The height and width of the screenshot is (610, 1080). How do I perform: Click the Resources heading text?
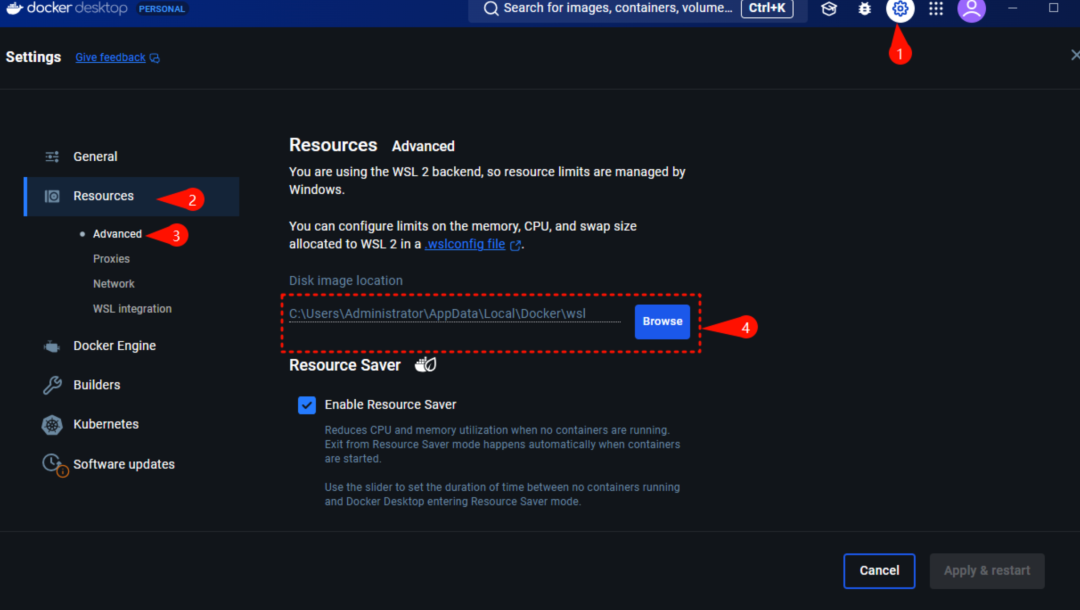[333, 145]
